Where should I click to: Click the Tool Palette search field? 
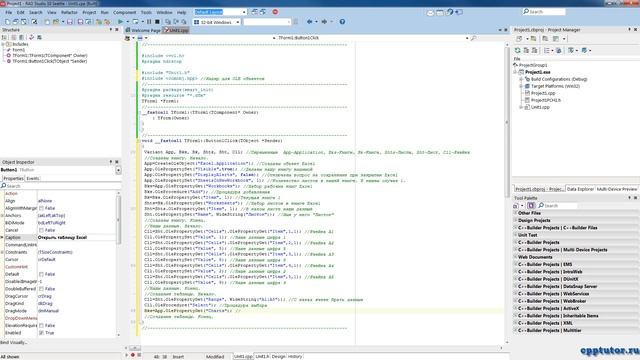coord(558,205)
